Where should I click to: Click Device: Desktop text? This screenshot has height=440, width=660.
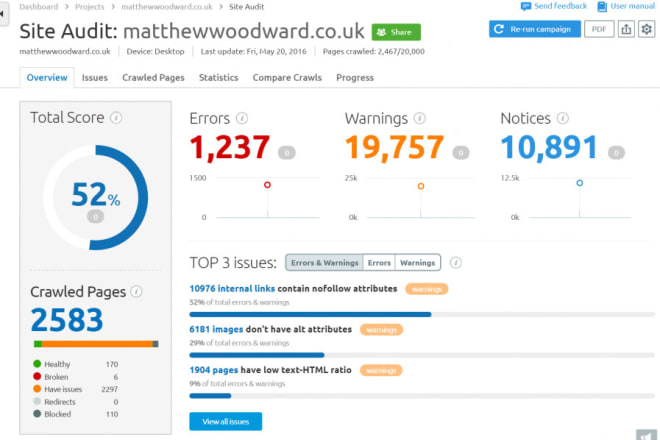pos(155,51)
